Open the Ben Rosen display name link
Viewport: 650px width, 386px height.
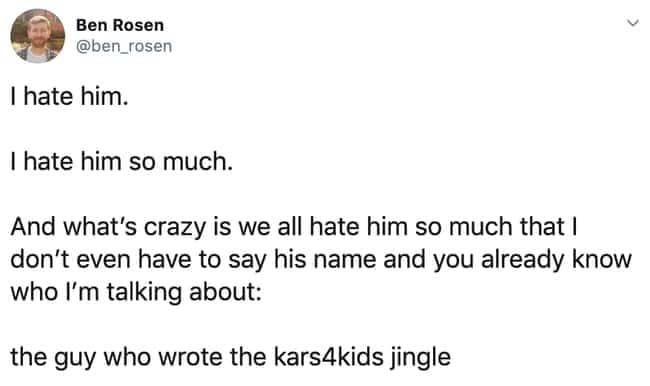(x=120, y=25)
